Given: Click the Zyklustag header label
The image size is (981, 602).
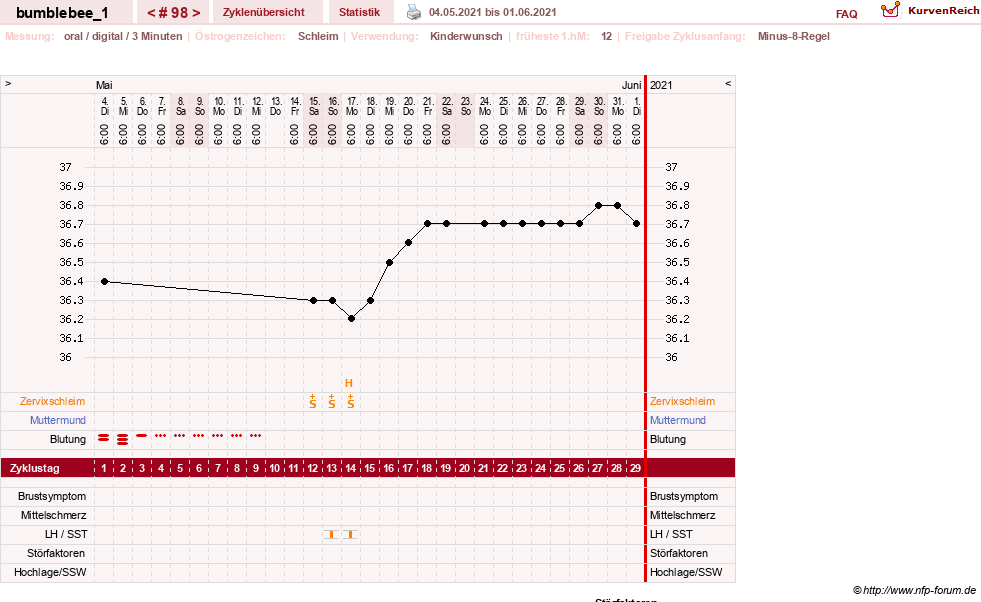Looking at the screenshot, I should point(34,468).
